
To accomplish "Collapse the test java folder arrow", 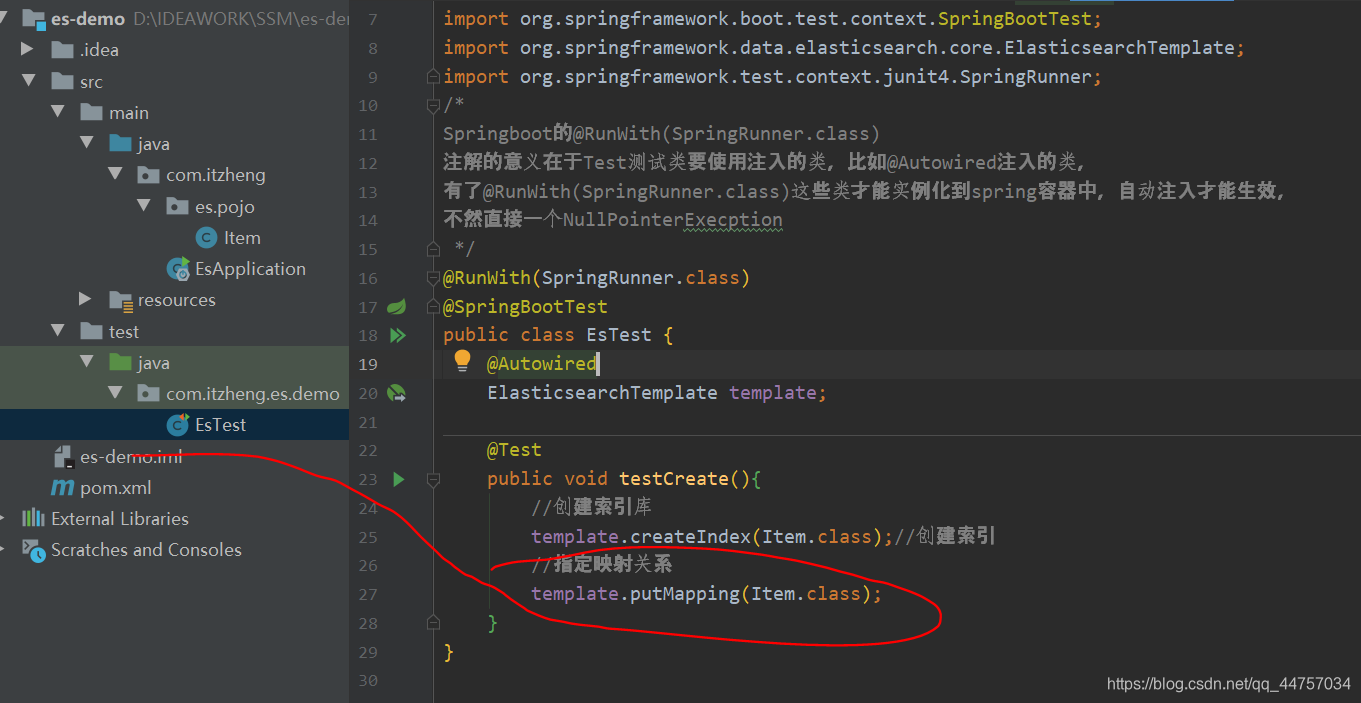I will click(x=87, y=362).
